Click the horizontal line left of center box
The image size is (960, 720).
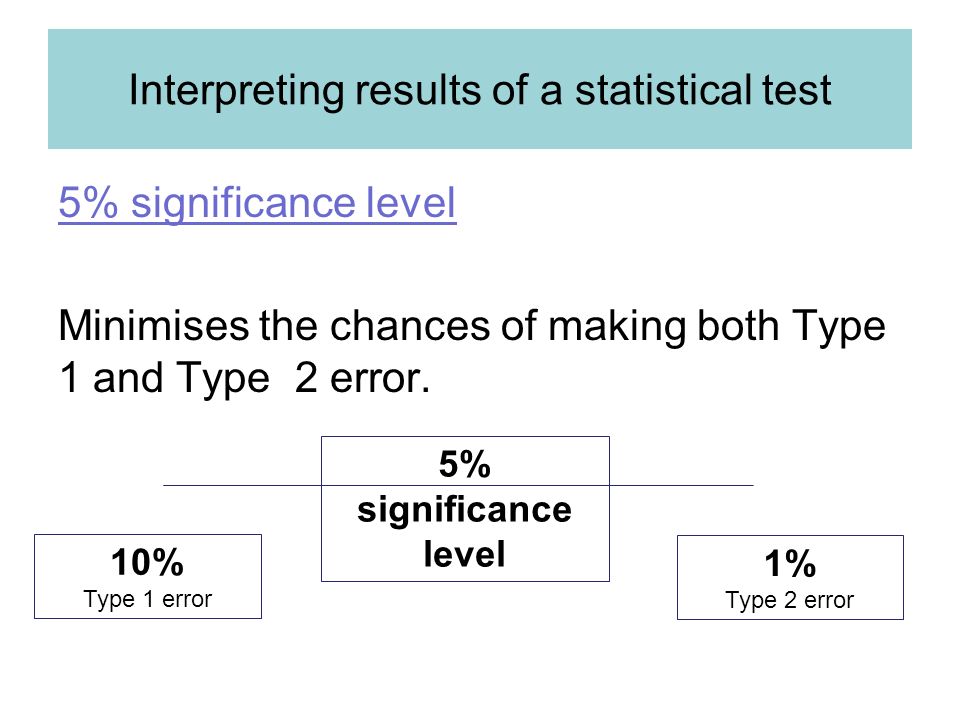242,485
